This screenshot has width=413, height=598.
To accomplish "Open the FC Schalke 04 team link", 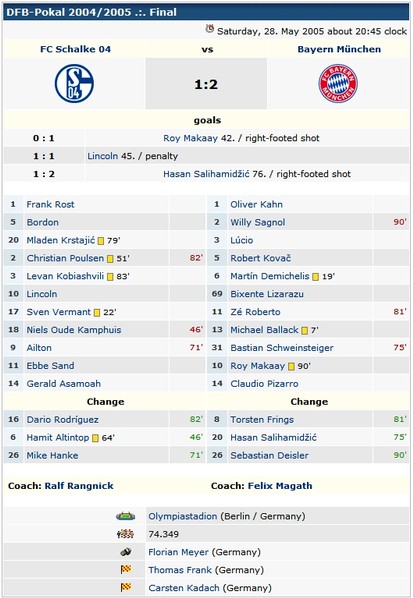I will pyautogui.click(x=76, y=49).
